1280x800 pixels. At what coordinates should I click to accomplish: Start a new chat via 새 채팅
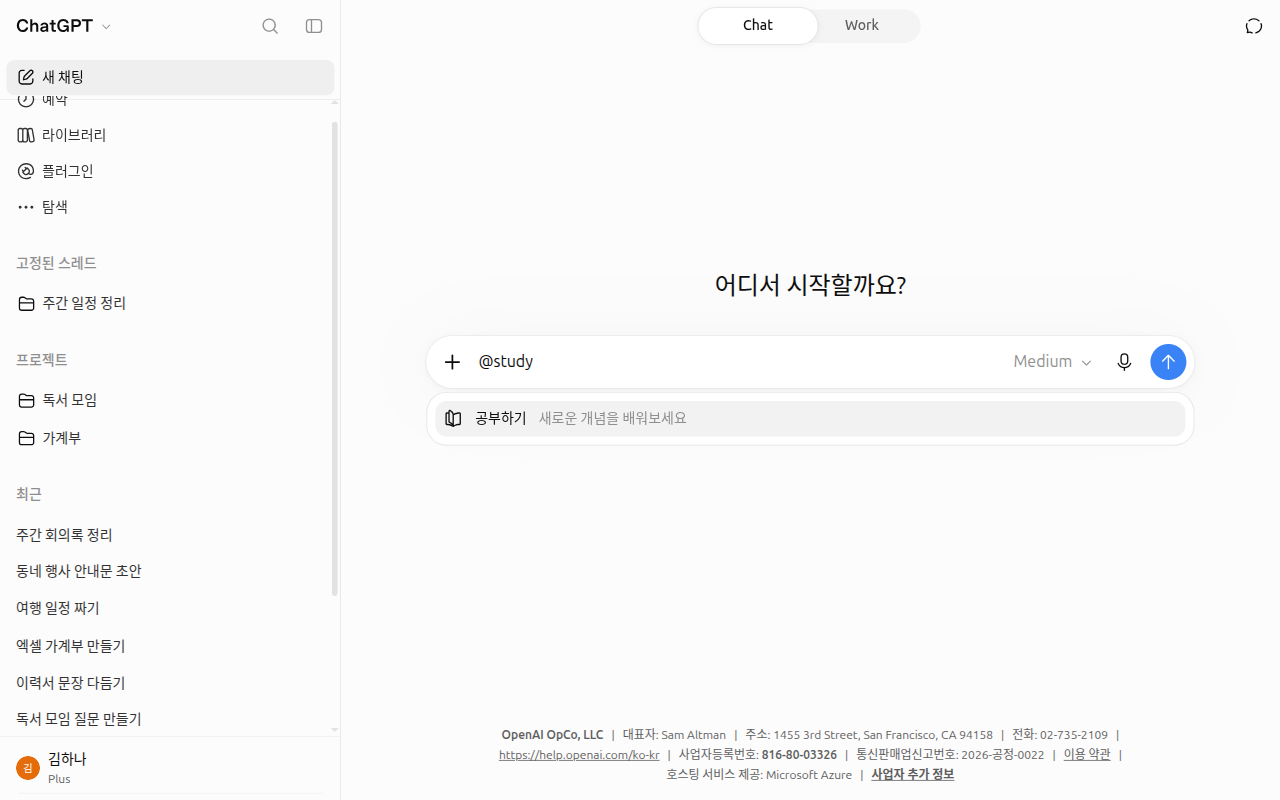point(170,77)
